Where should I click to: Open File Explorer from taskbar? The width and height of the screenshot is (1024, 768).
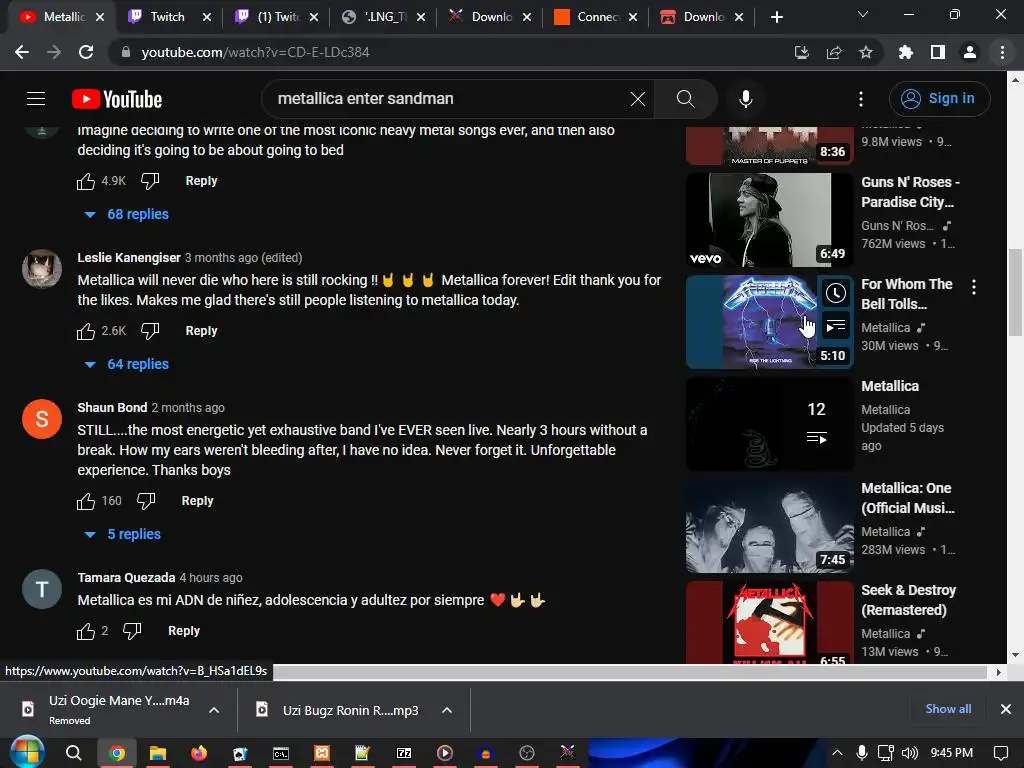pos(157,753)
